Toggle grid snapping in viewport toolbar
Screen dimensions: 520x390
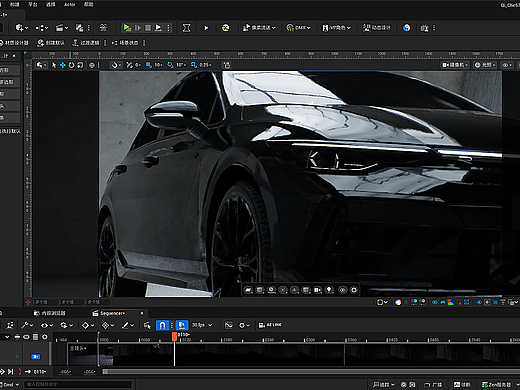[149, 65]
